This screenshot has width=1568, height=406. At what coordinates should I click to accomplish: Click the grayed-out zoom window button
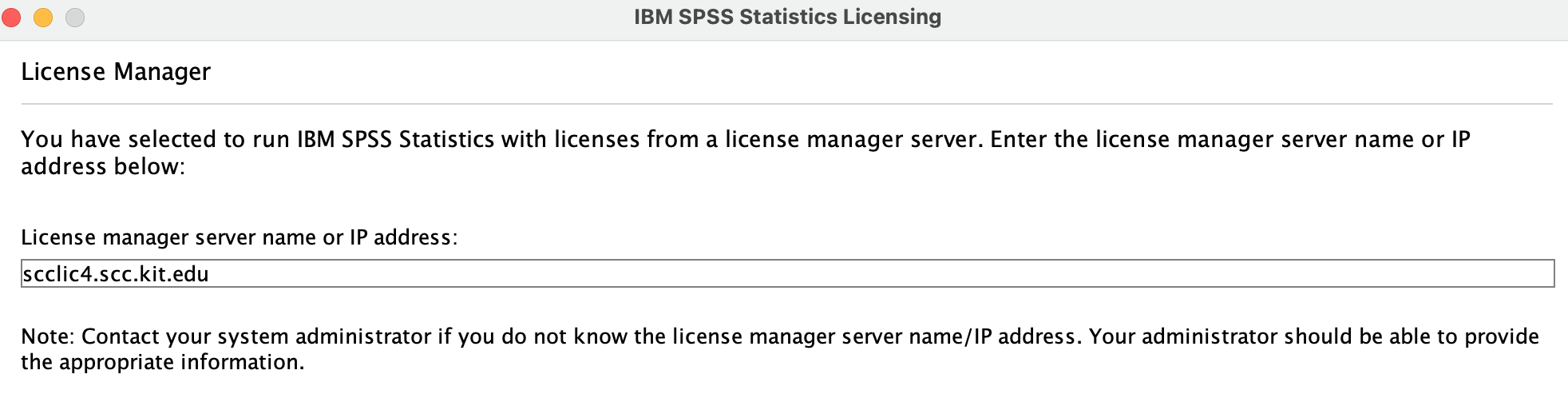75,17
